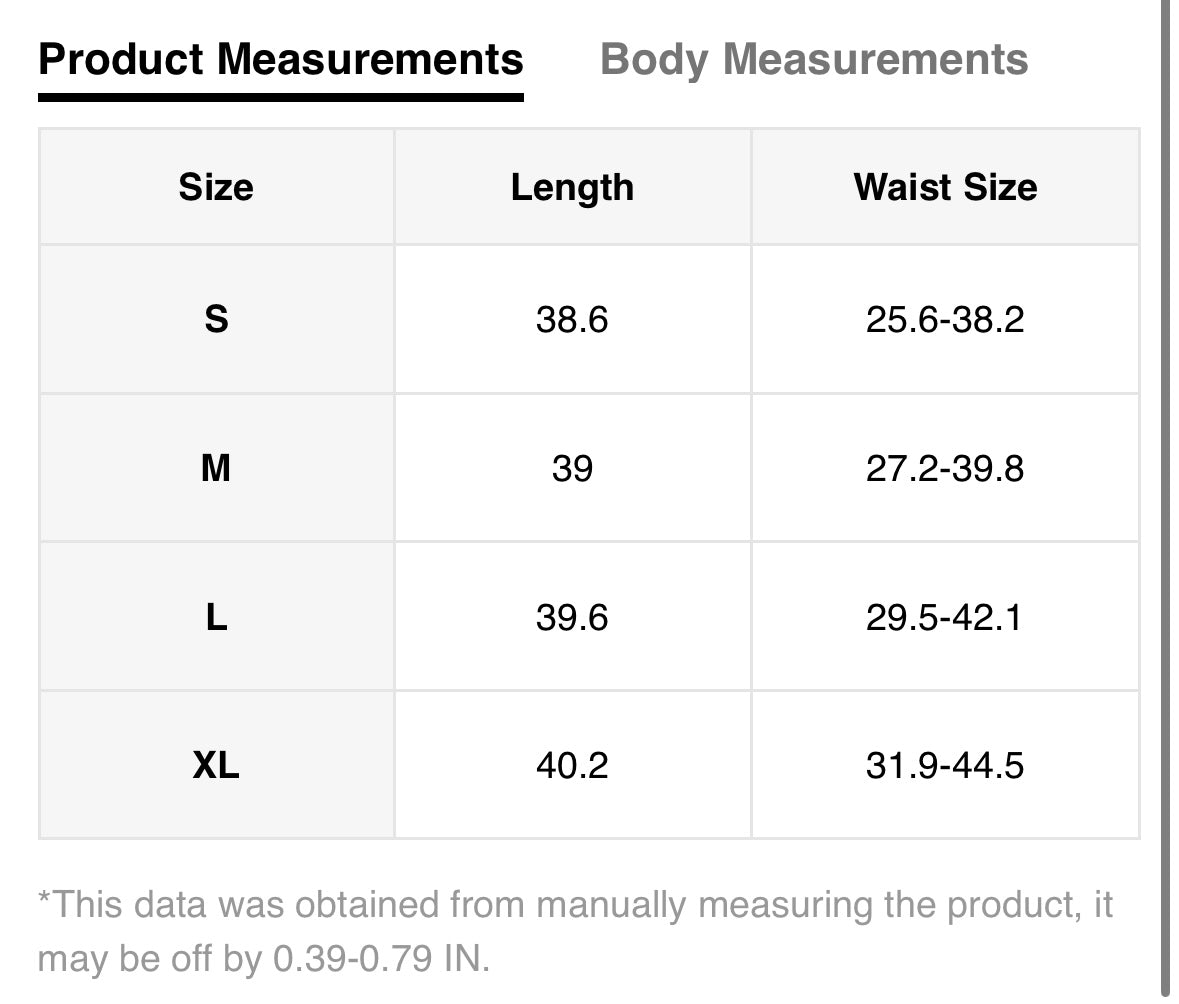
Task: Click the Size column header
Action: 216,187
